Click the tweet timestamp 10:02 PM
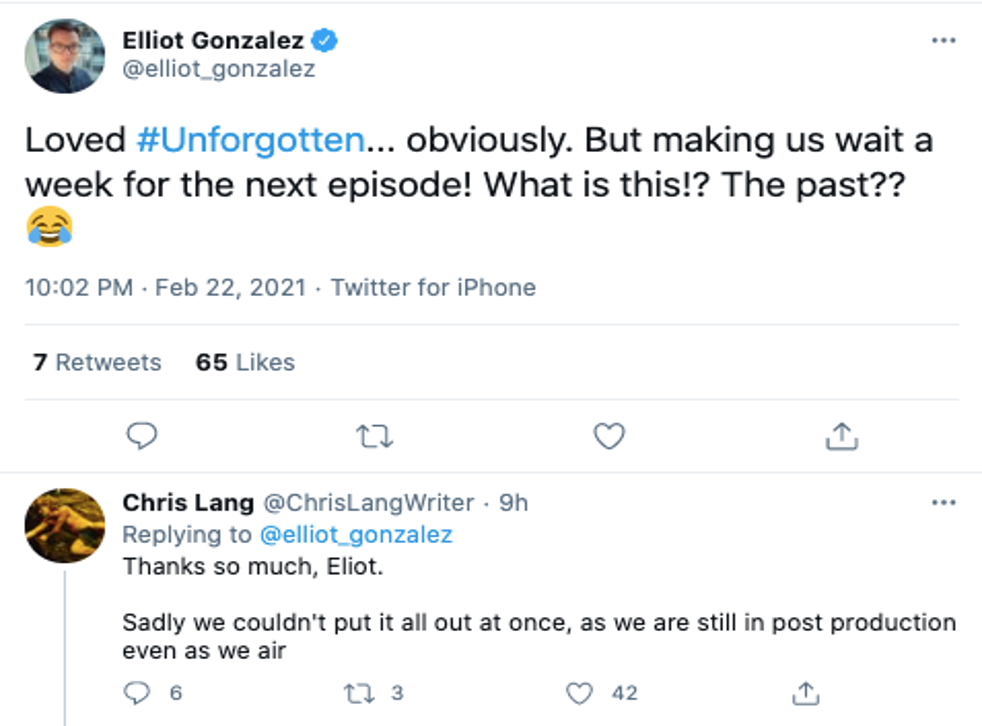982x726 pixels. tap(80, 288)
